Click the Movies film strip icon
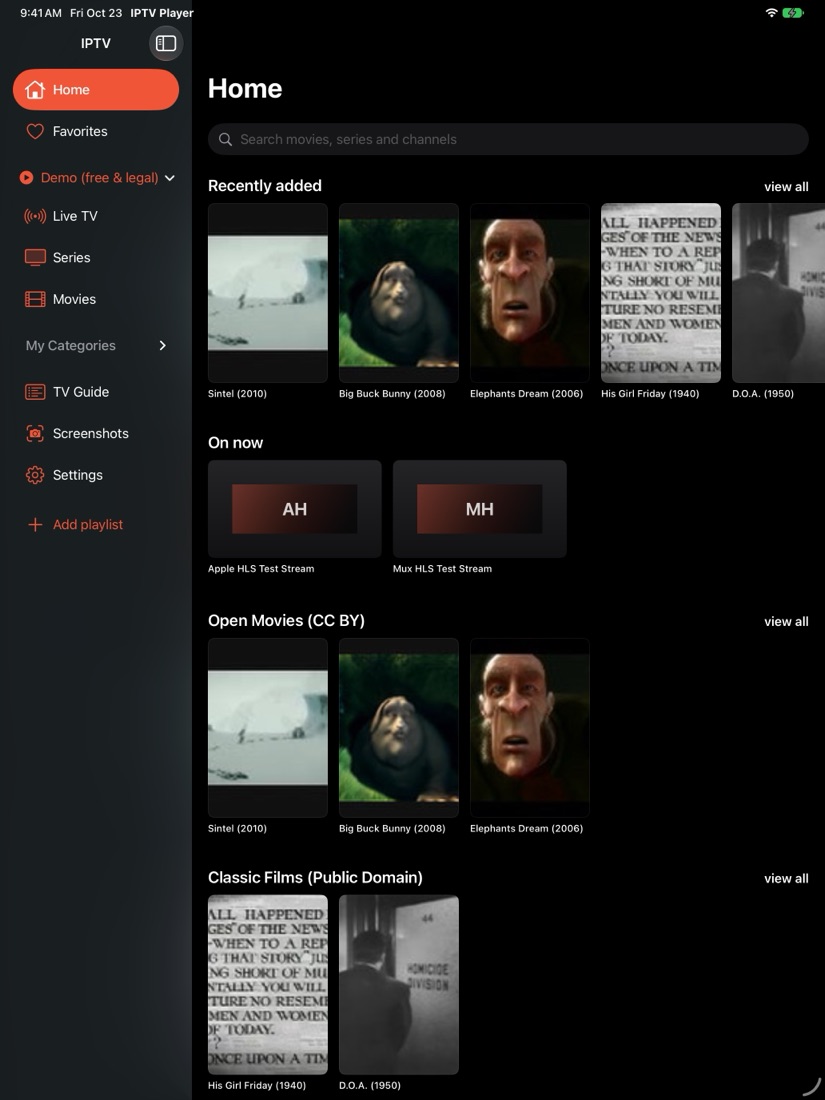This screenshot has width=825, height=1100. (34, 299)
